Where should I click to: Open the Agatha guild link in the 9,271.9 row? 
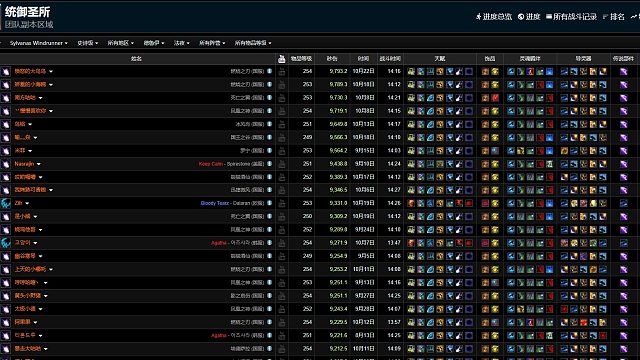[219, 243]
